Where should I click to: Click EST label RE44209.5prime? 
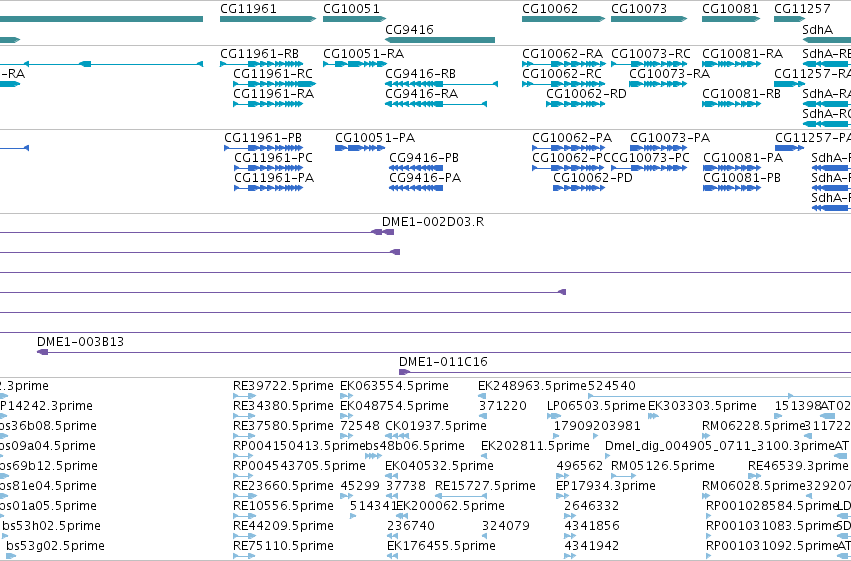point(283,526)
